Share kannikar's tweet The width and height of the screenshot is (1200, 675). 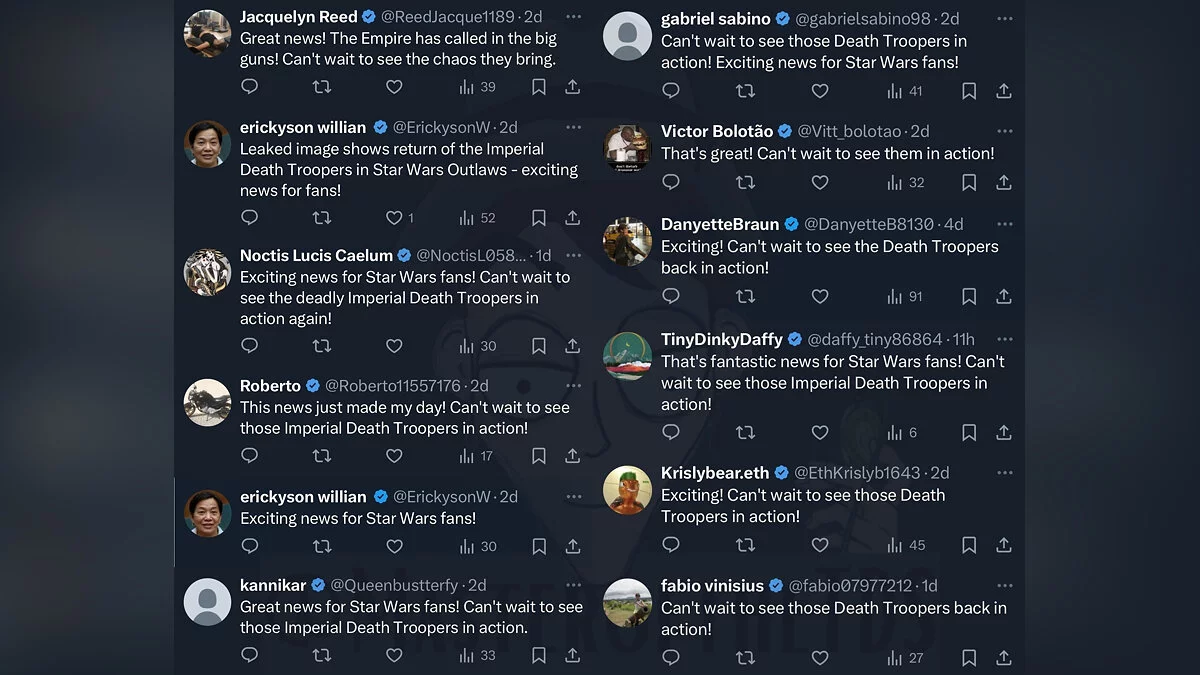(573, 655)
